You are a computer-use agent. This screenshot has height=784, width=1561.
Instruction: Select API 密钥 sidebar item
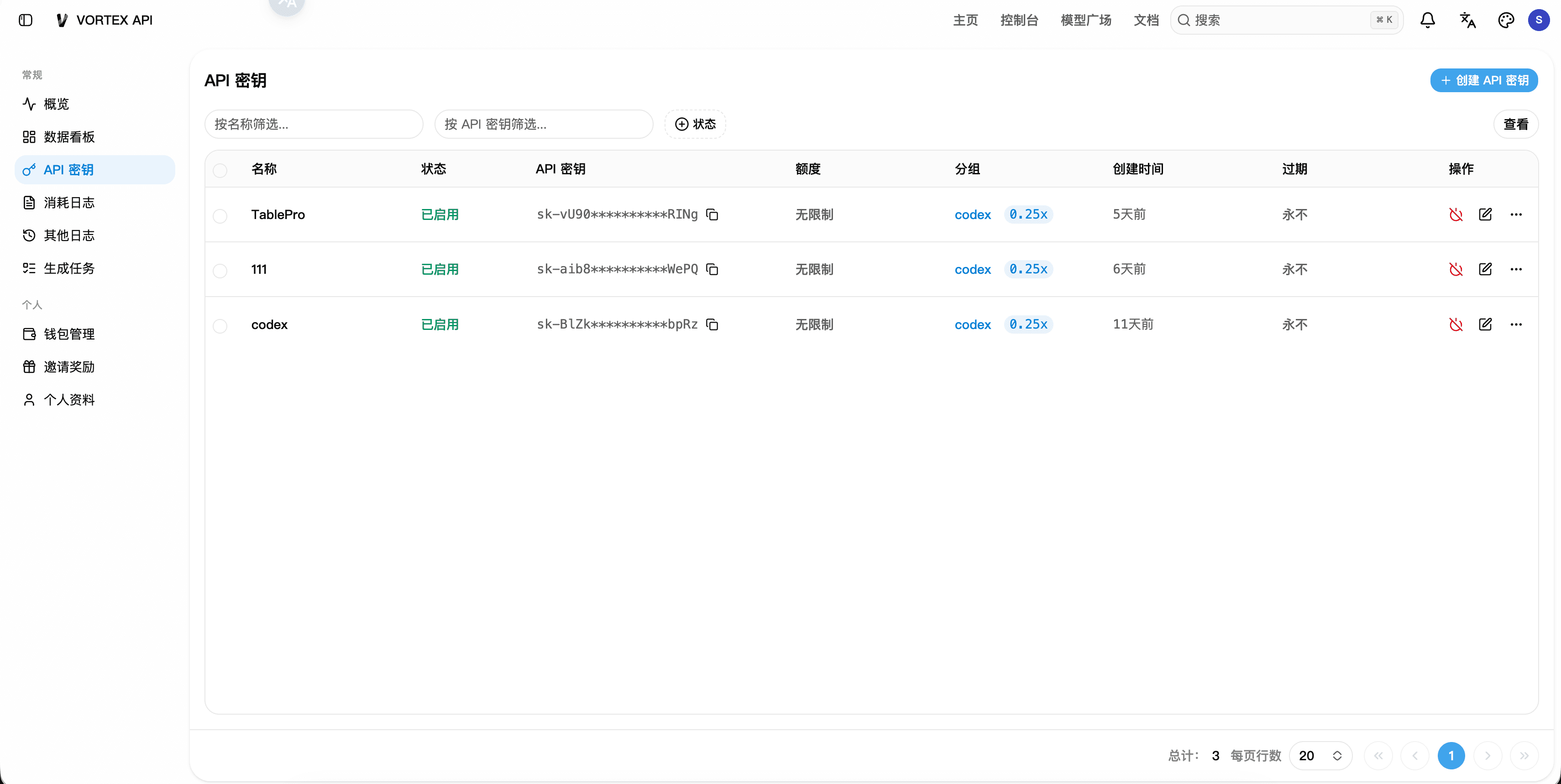click(x=94, y=170)
